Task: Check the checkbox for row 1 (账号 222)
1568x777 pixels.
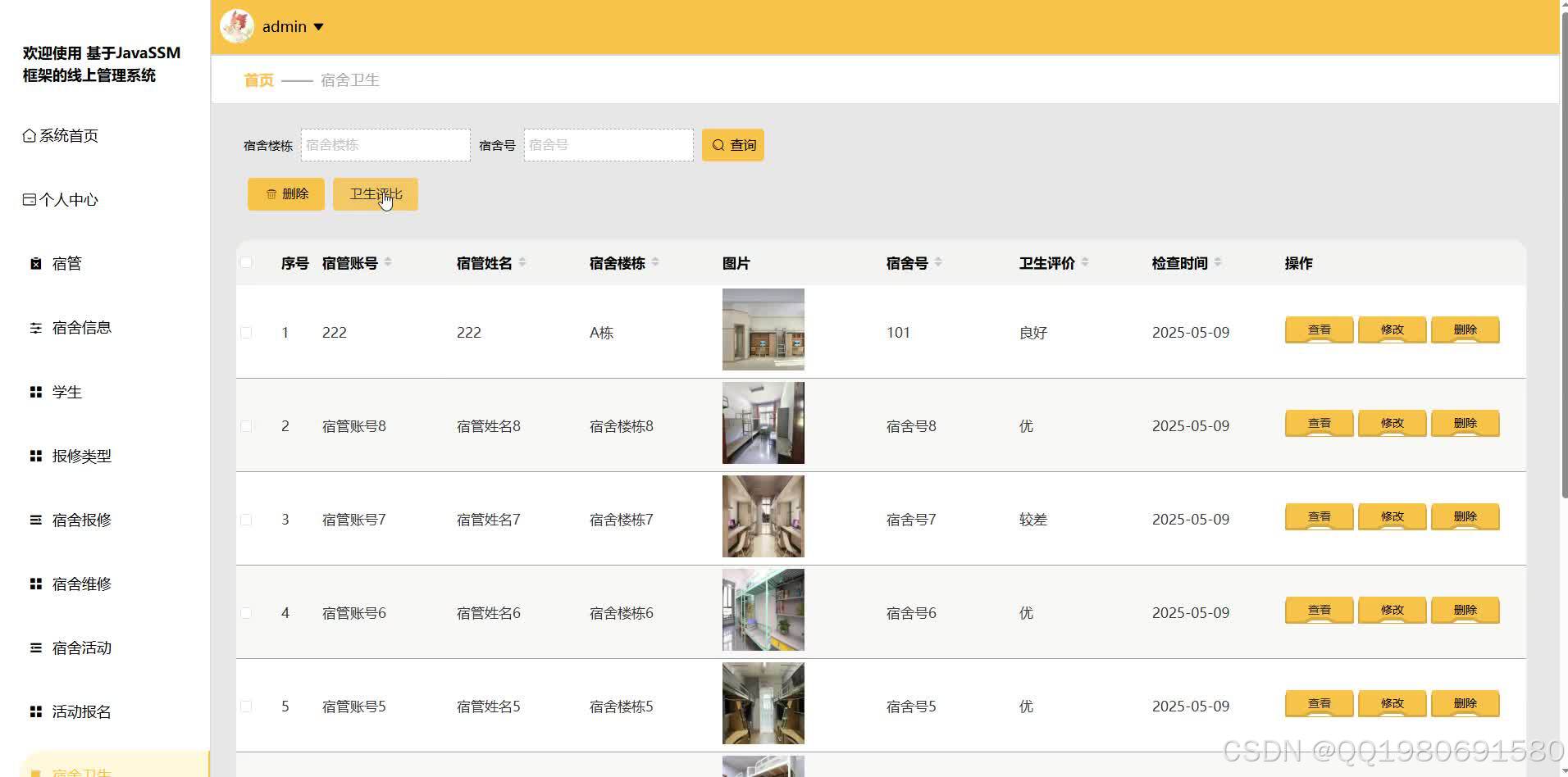Action: pos(246,333)
